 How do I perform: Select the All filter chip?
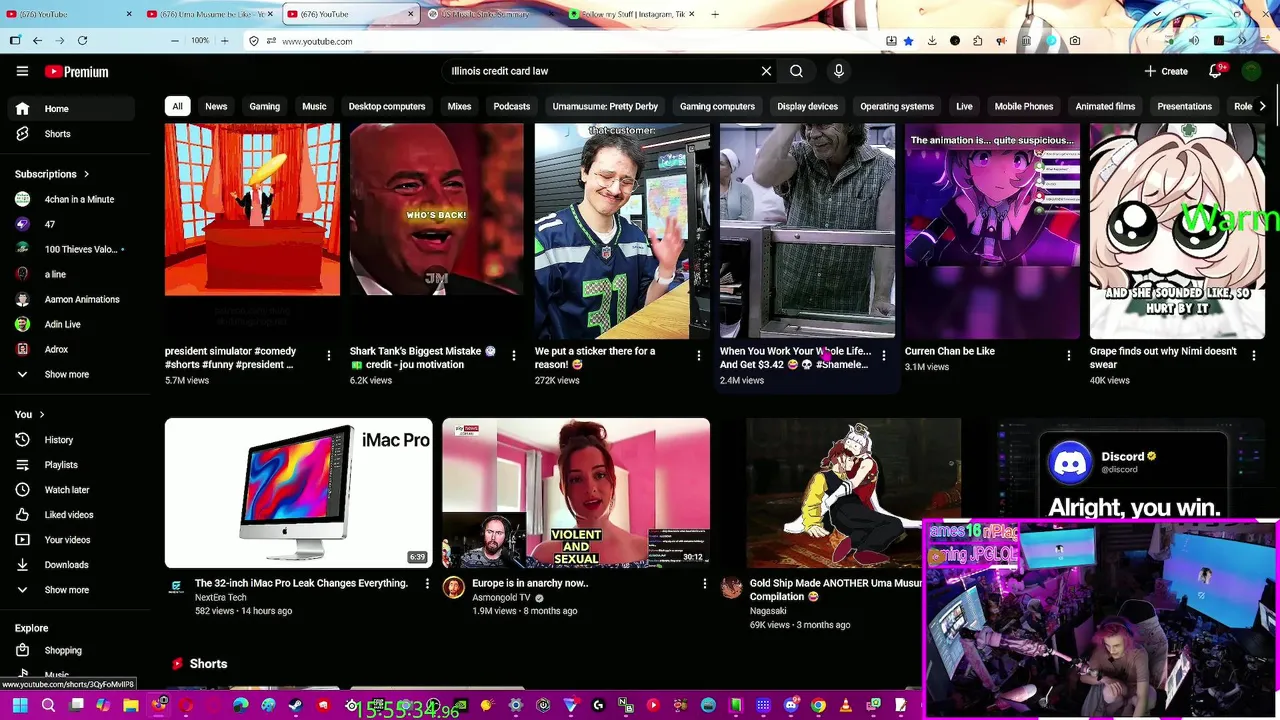(x=177, y=106)
